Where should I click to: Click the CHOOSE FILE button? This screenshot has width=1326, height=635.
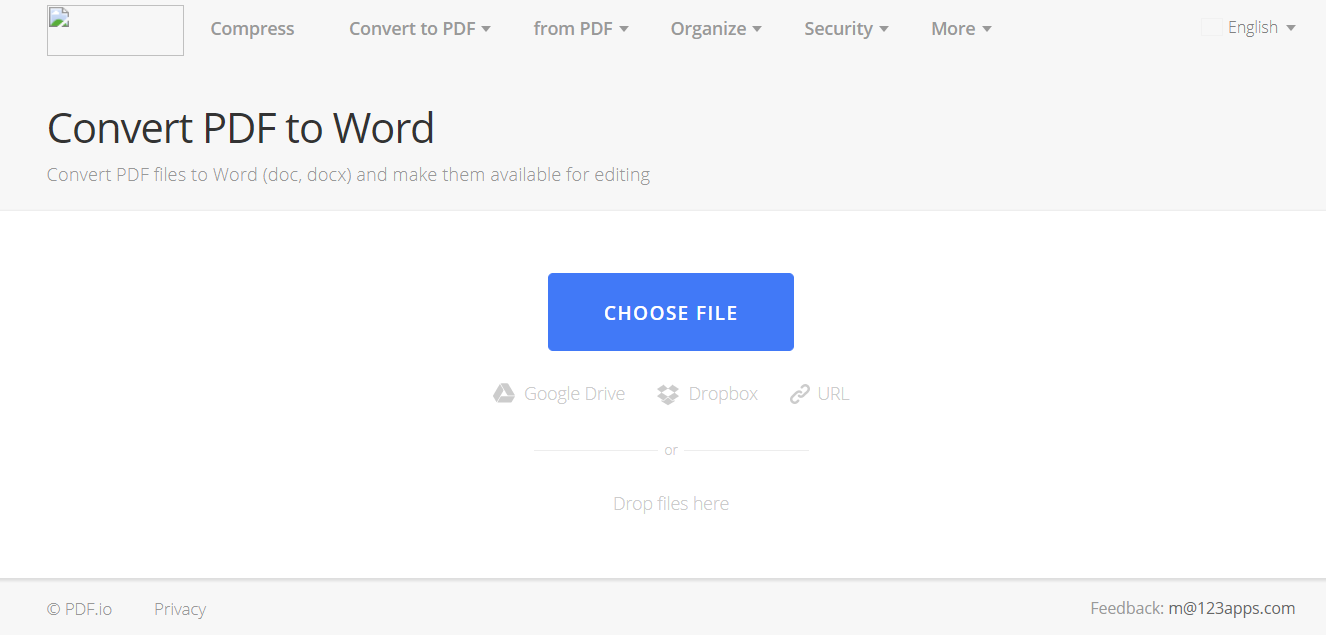pyautogui.click(x=671, y=312)
